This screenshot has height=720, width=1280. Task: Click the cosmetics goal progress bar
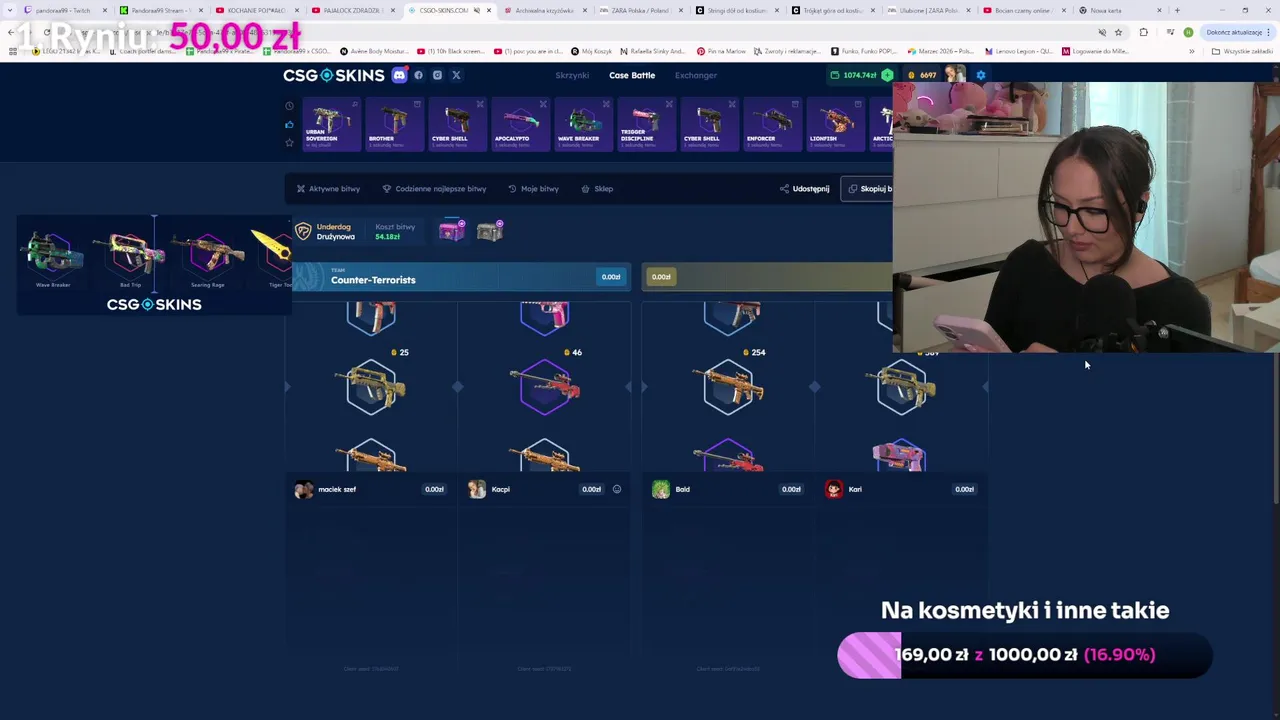tap(1024, 655)
